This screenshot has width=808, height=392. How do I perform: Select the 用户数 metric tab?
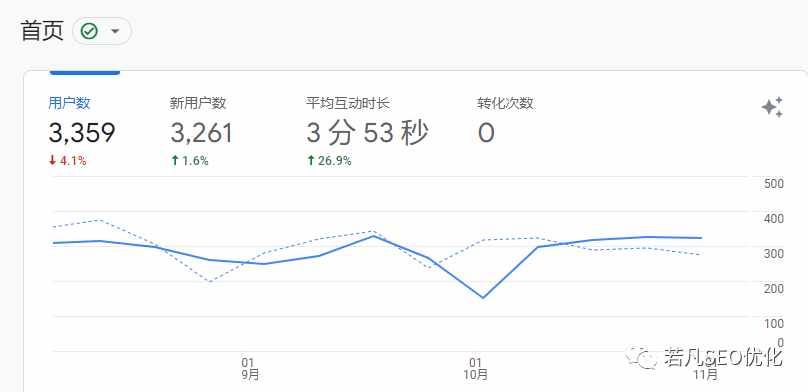point(69,104)
